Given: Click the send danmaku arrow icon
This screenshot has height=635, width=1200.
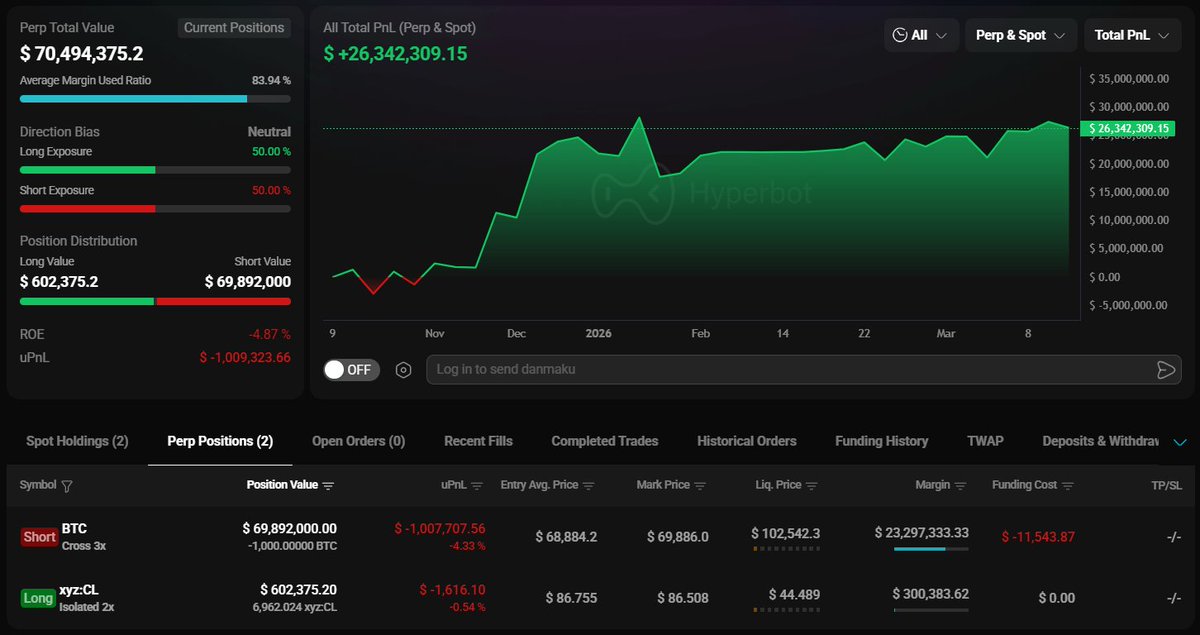Looking at the screenshot, I should point(1165,370).
